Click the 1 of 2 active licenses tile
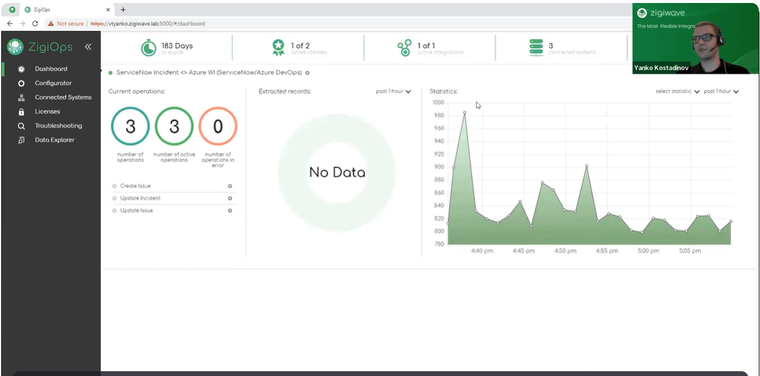This screenshot has height=376, width=760. (299, 47)
